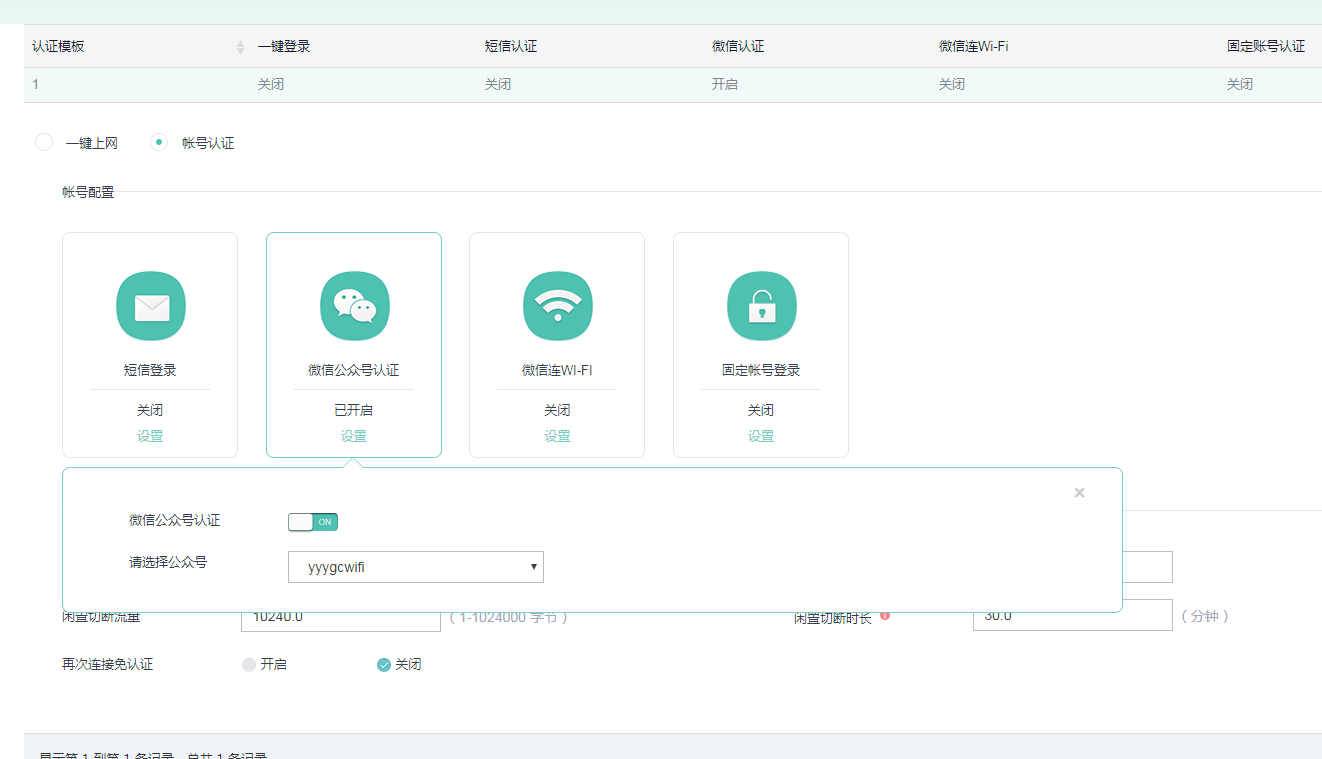Screen dimensions: 1322x759
Task: Close the WeChat authentication settings popup
Action: (x=1079, y=492)
